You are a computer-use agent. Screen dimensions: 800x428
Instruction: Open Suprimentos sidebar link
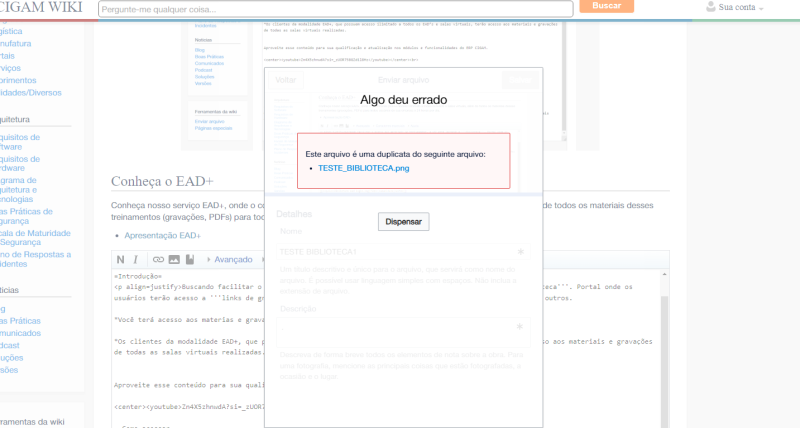coord(18,81)
